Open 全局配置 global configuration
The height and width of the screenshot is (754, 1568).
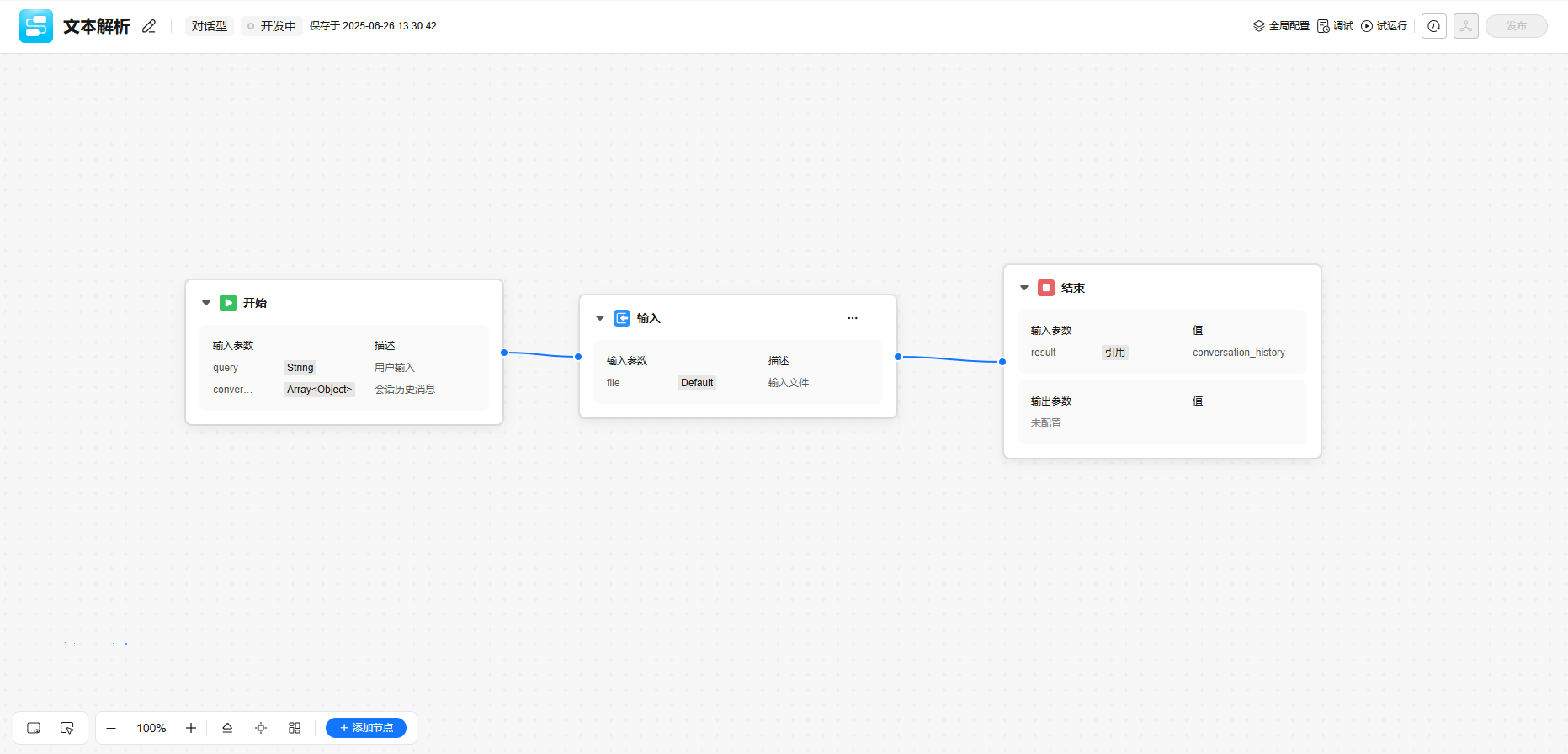[x=1281, y=26]
